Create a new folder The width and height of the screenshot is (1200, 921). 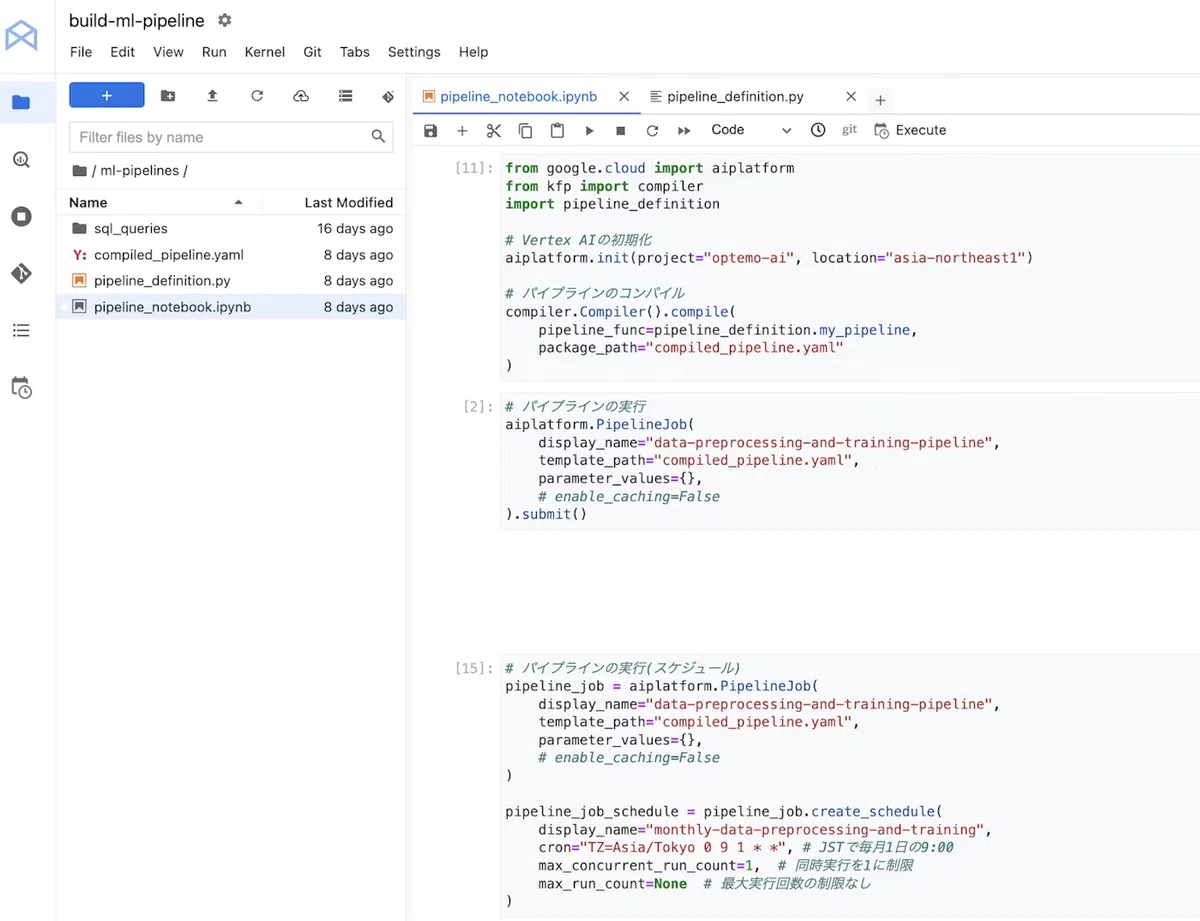[x=168, y=96]
